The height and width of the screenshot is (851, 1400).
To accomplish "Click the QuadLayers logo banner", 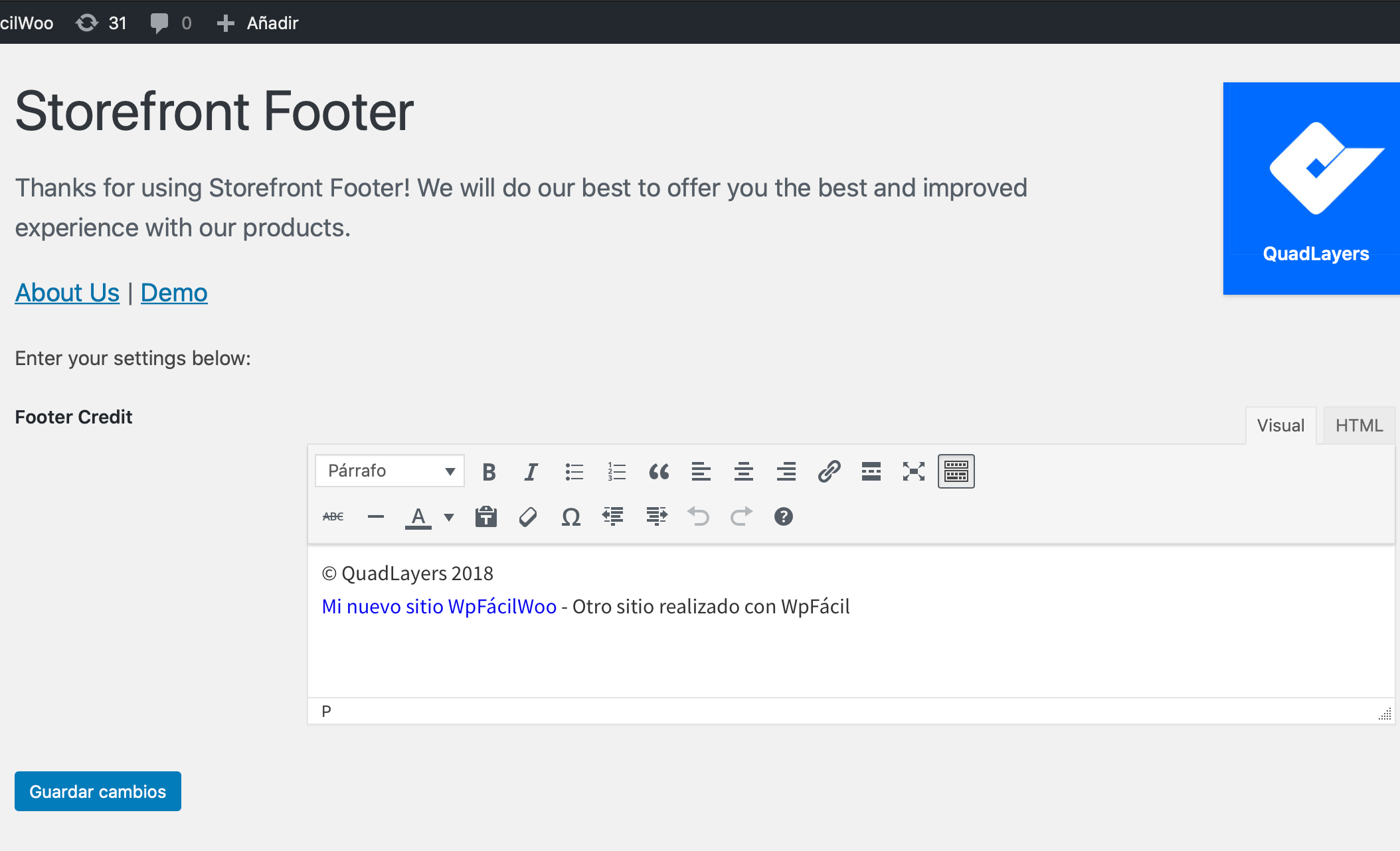I will coord(1312,189).
